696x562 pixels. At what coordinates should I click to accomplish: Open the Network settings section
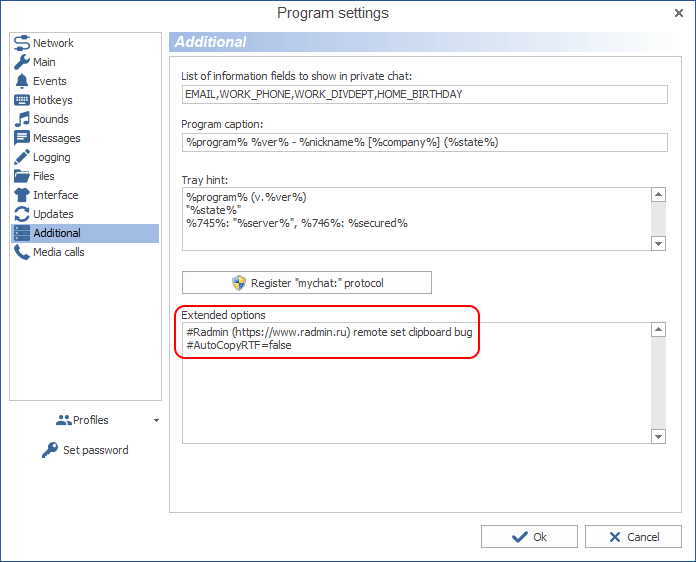[x=53, y=43]
